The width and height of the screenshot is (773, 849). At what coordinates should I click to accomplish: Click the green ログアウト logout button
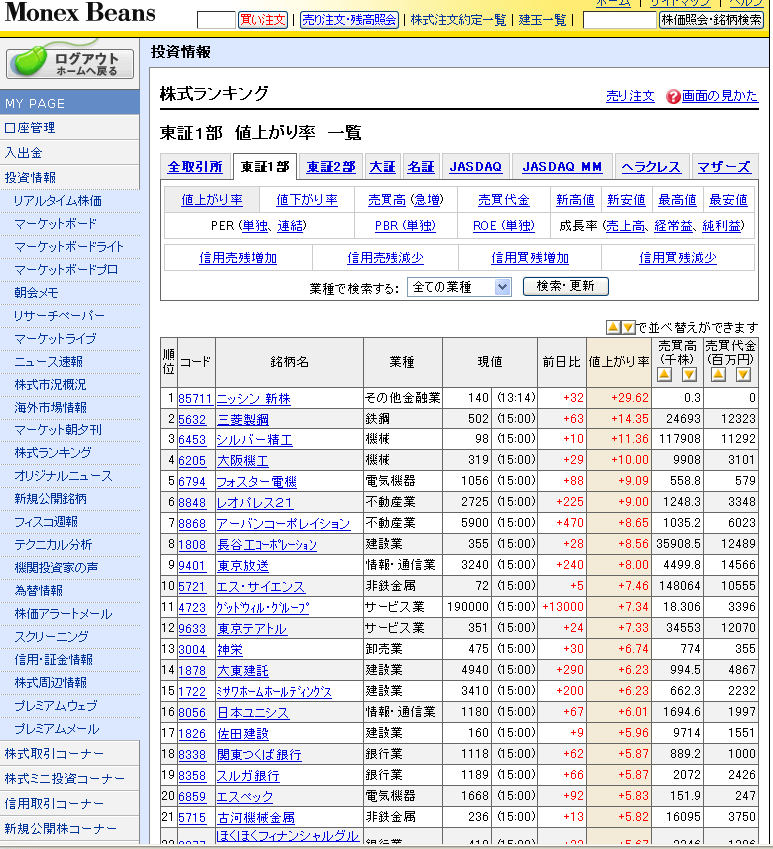point(70,63)
